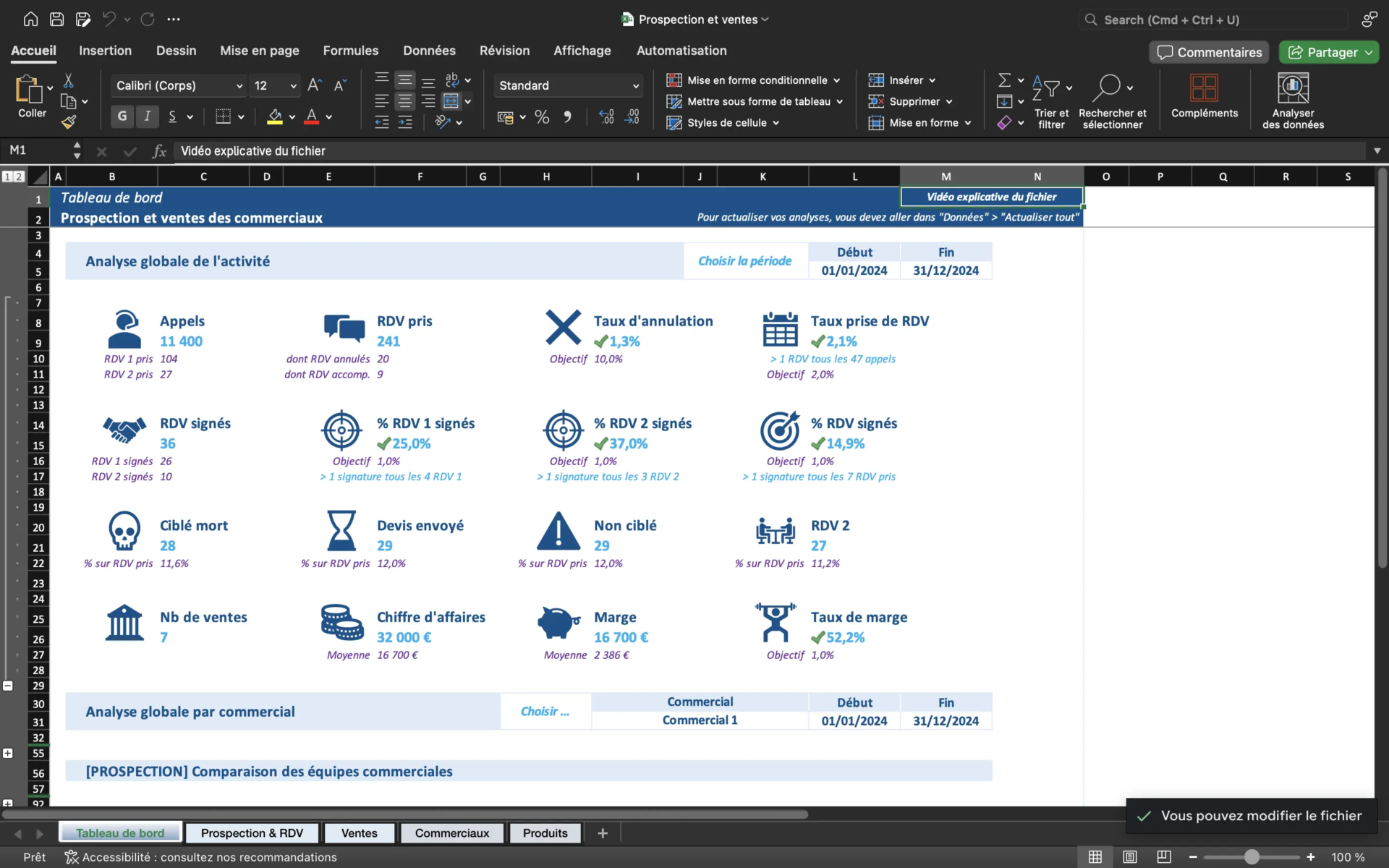Switch to the Insertion ribbon tab
This screenshot has height=868, width=1389.
[106, 51]
